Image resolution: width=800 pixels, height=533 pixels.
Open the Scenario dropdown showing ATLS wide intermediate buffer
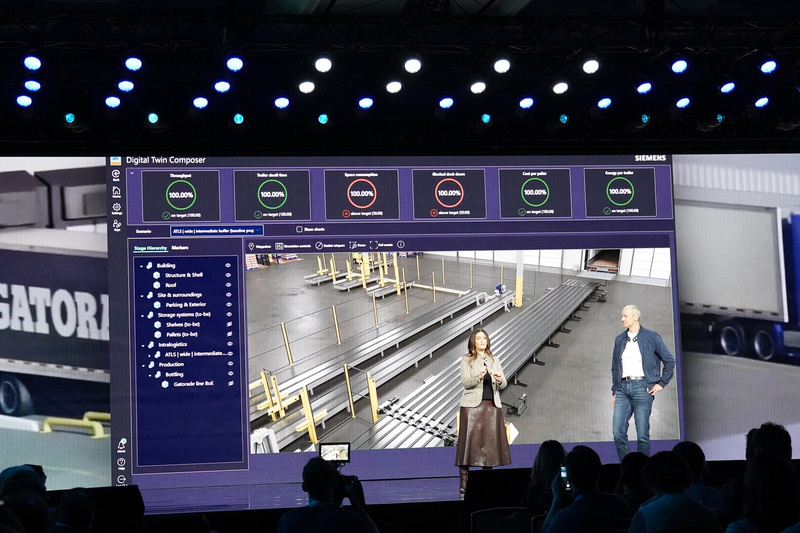pos(216,231)
